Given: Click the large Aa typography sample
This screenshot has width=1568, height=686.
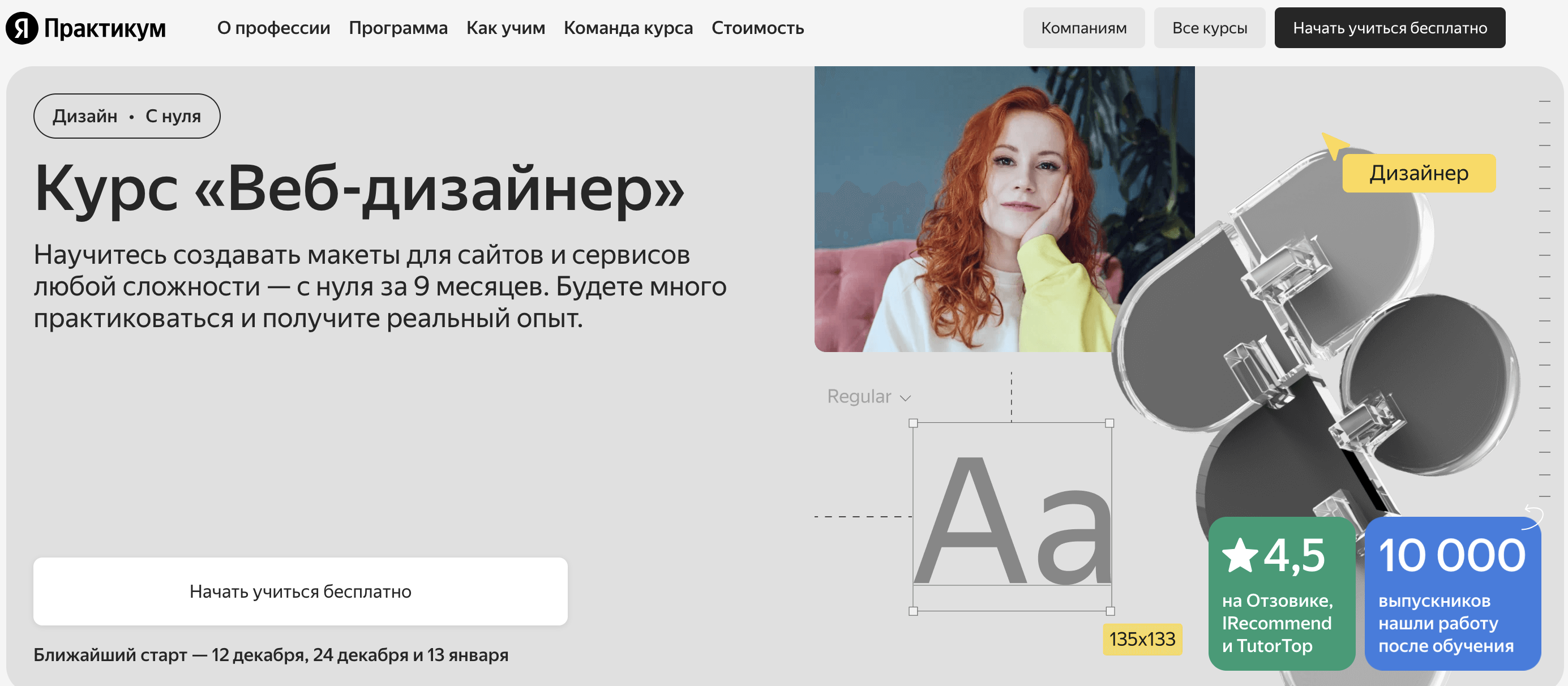Looking at the screenshot, I should coord(1012,520).
